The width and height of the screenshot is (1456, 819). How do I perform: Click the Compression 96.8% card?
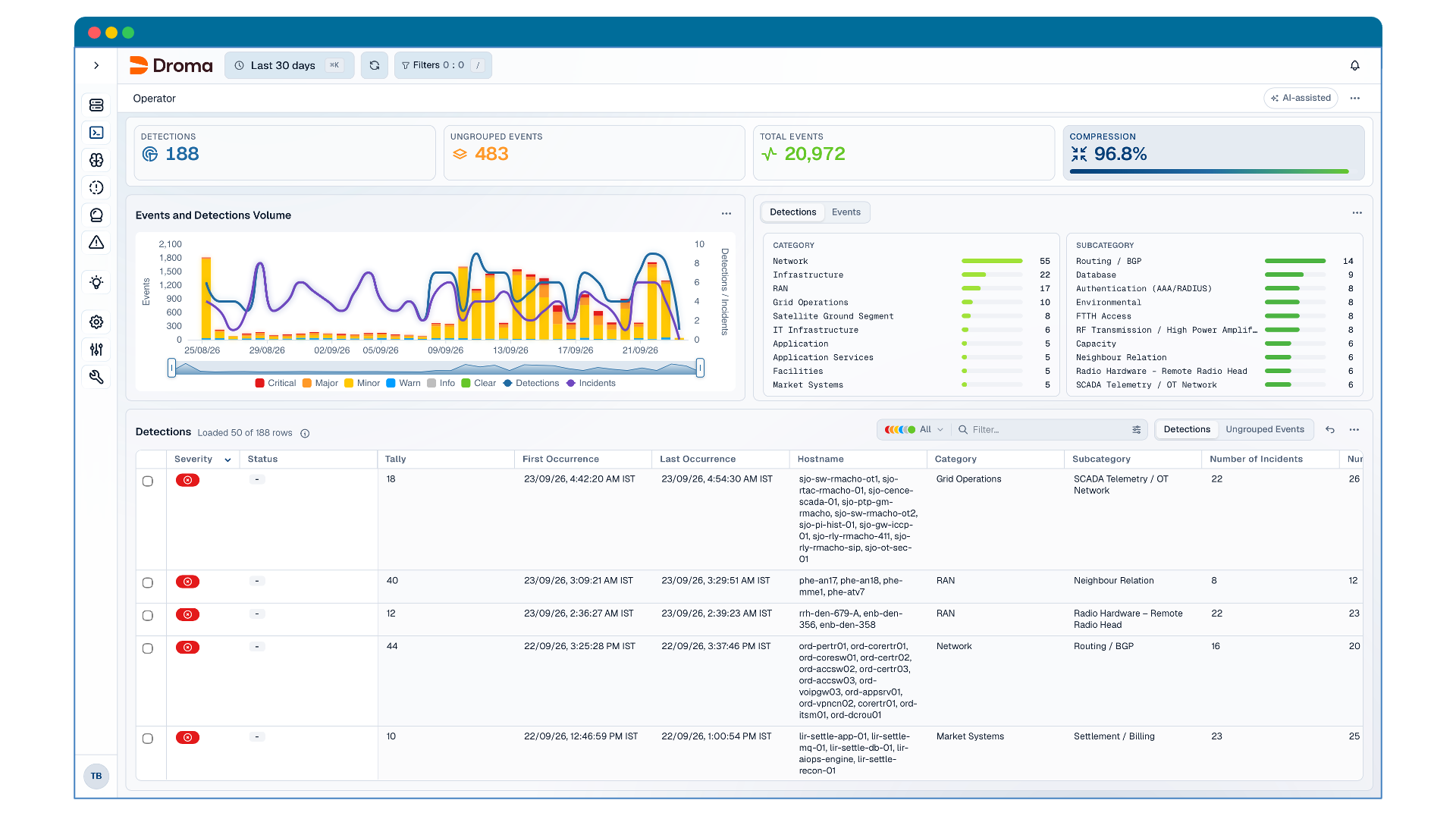click(x=1213, y=152)
